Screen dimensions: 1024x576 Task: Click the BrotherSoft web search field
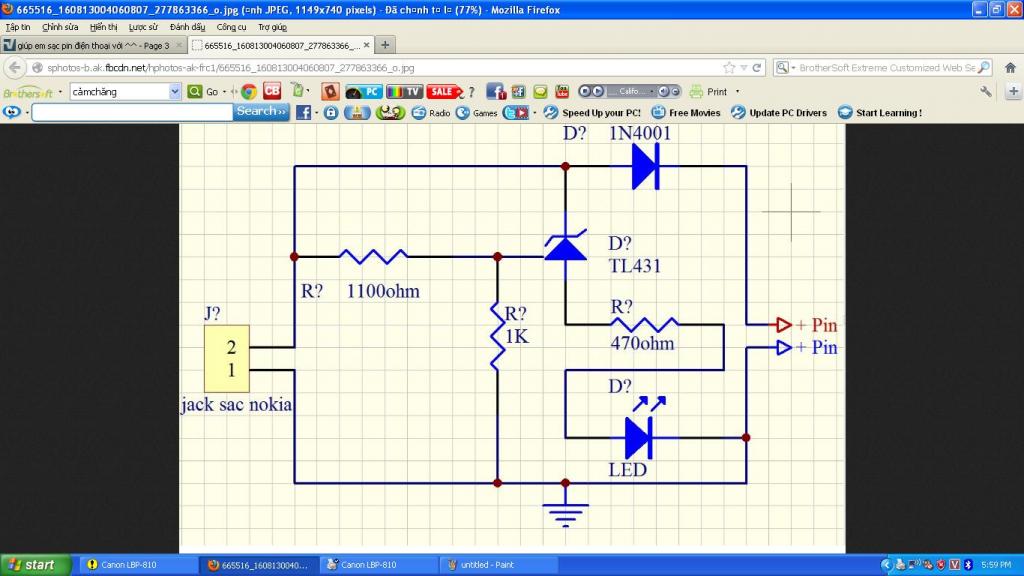887,67
